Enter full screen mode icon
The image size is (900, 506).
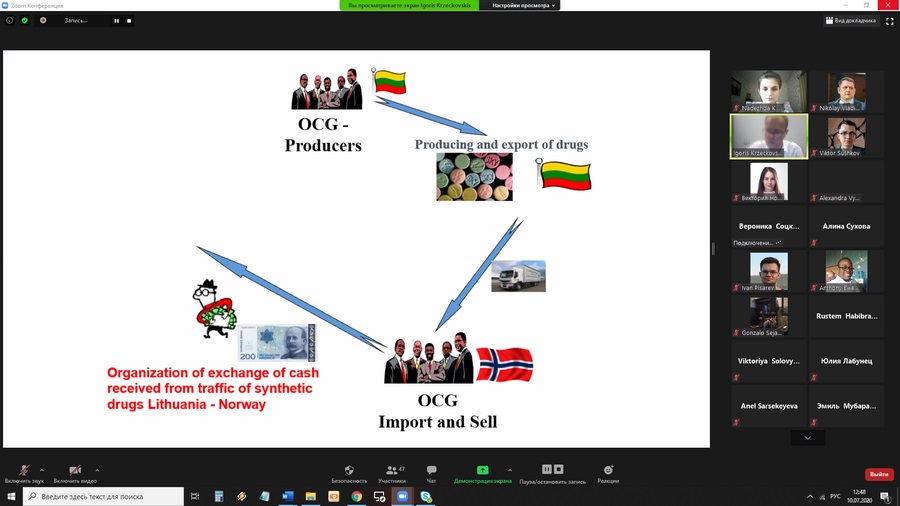(x=890, y=21)
